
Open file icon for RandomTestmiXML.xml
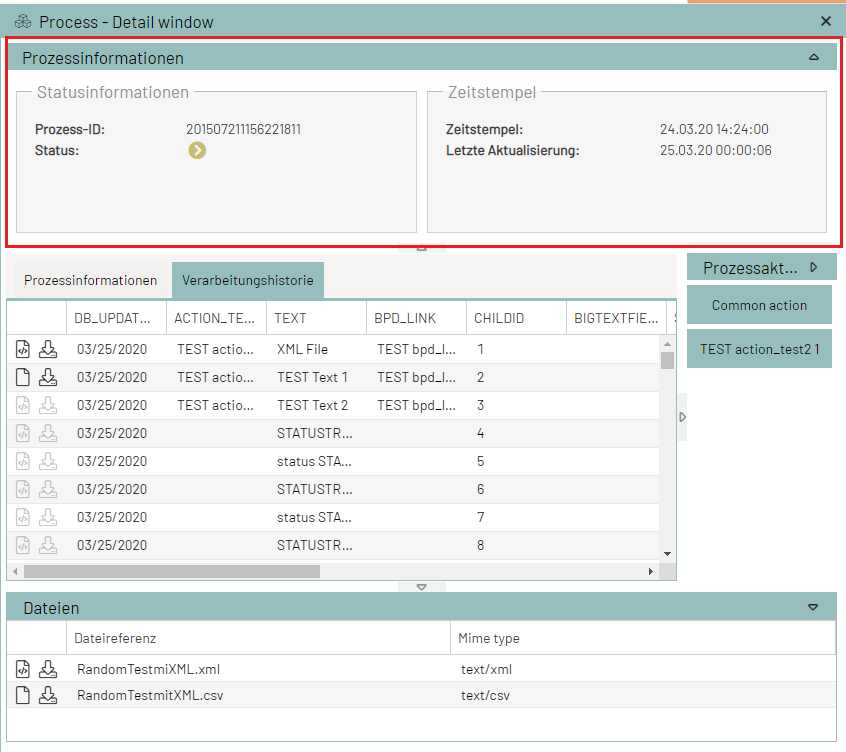tap(23, 669)
